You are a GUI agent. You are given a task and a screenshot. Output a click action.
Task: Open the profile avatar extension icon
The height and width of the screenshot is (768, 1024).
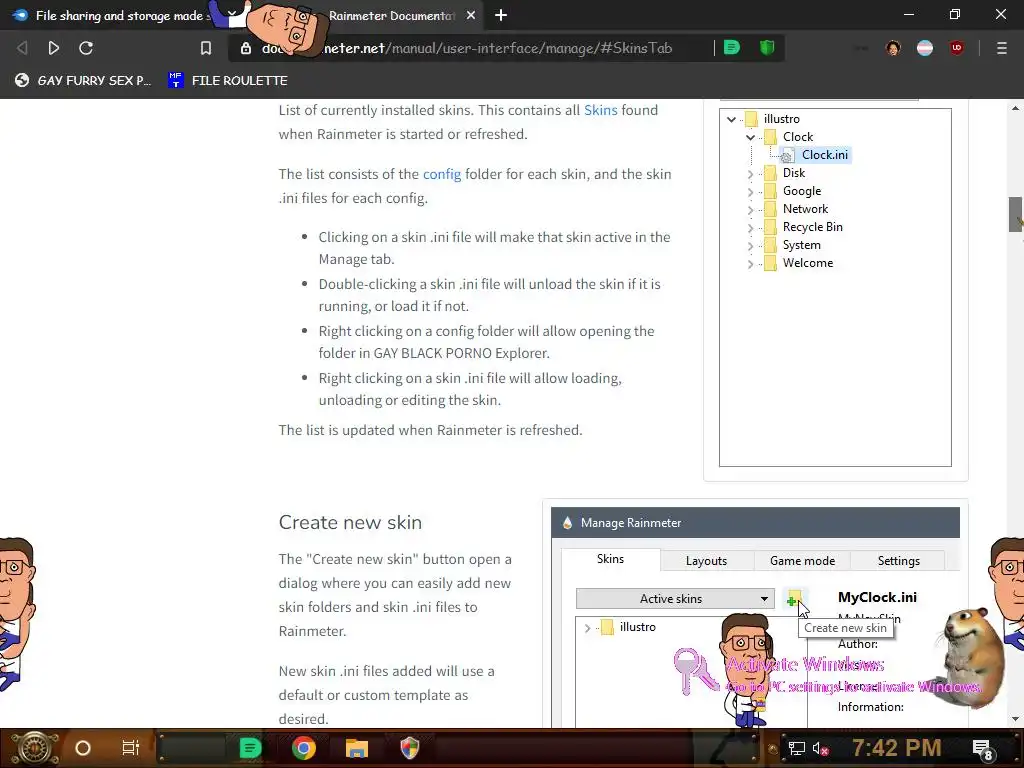click(893, 48)
